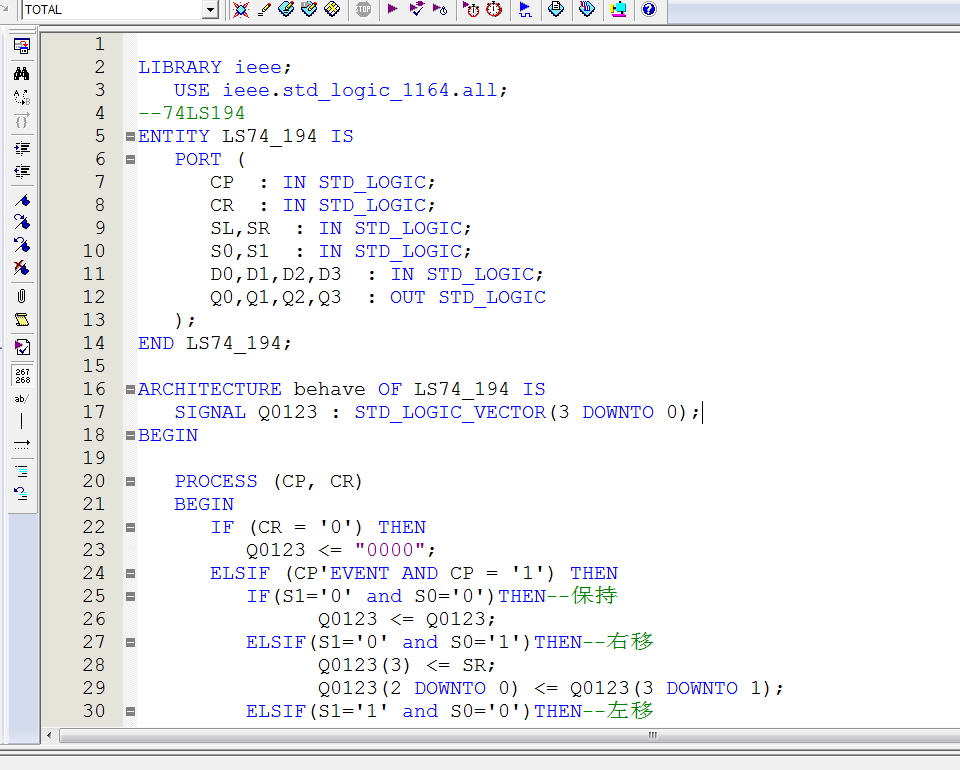
Task: Open the Chip Planner icon with checkmark
Action: 309,9
